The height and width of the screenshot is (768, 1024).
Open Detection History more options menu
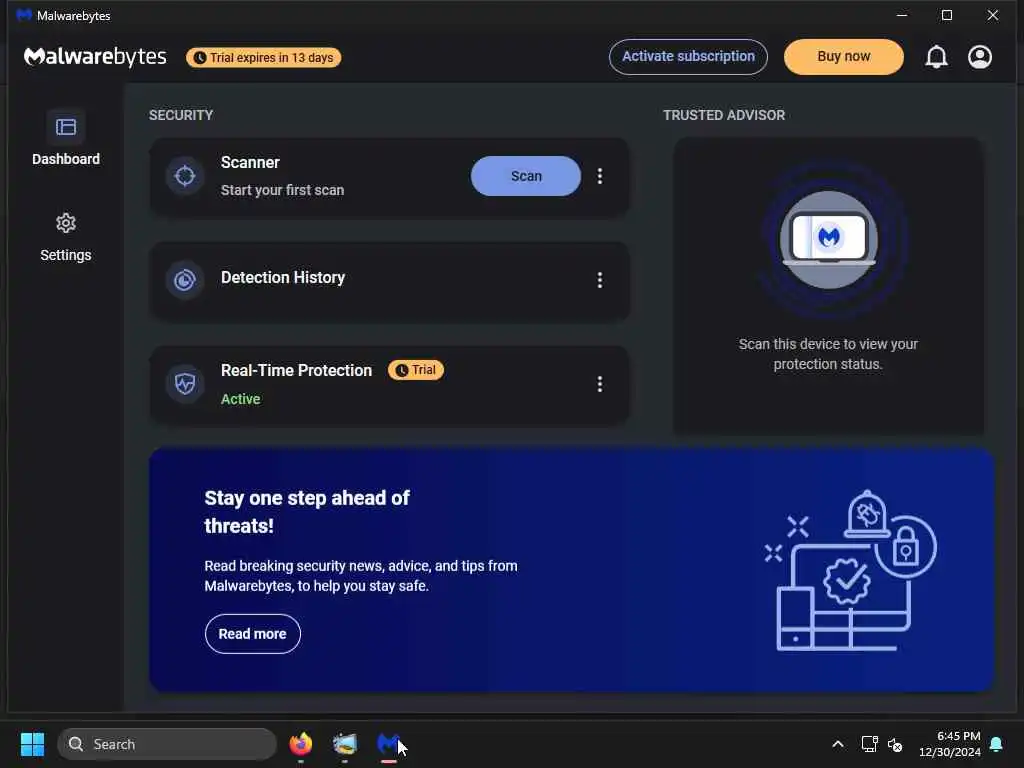[x=600, y=280]
